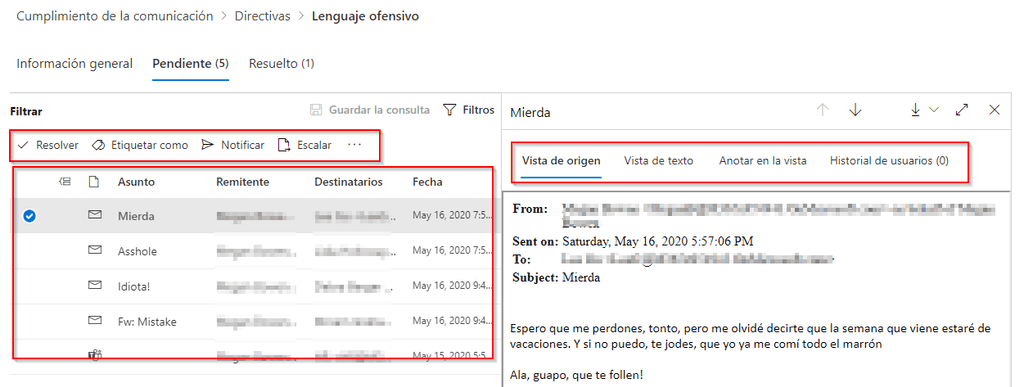Uncheck the selected Mierda row checkbox
Viewport: 1024px width, 387px height.
(x=29, y=216)
